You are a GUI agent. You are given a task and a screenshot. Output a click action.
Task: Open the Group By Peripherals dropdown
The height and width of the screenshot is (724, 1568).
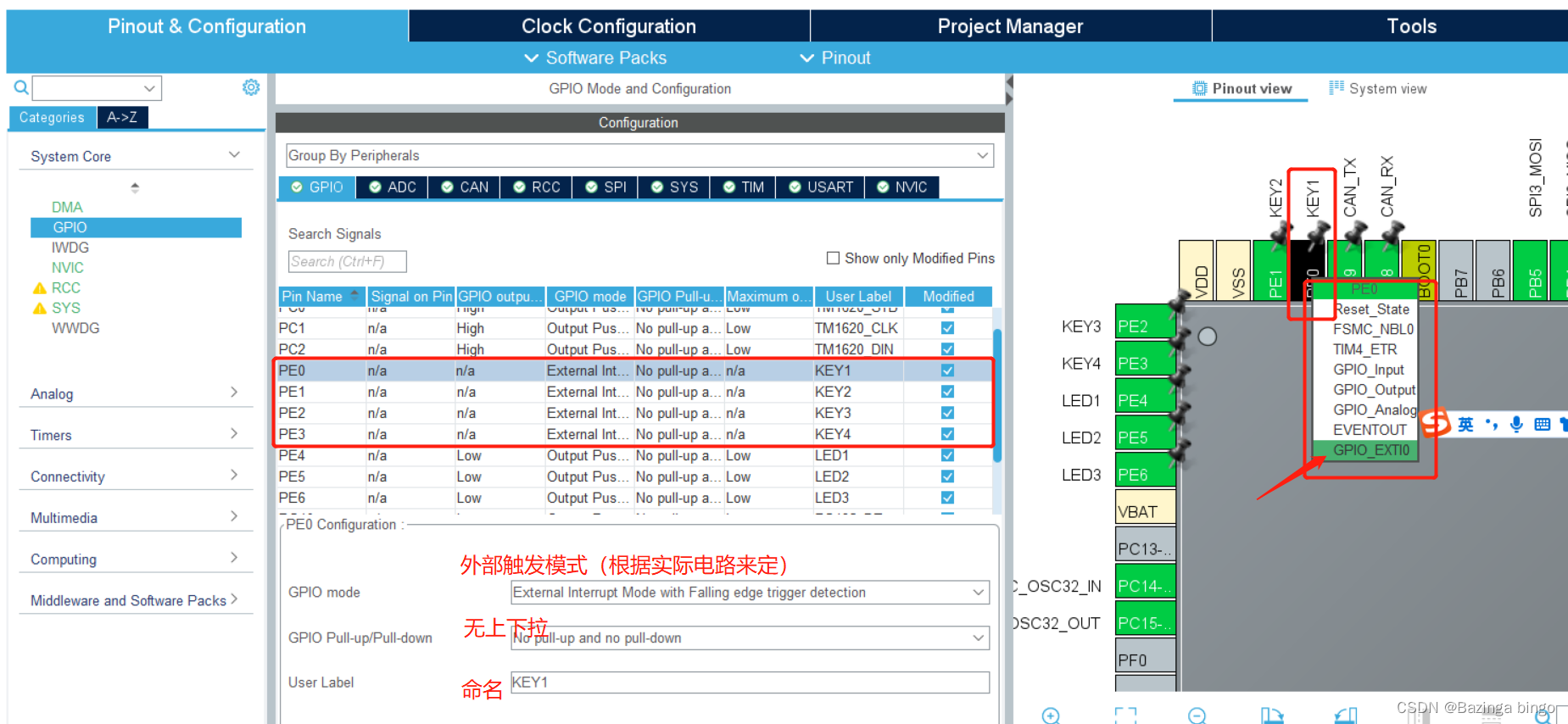tap(639, 155)
